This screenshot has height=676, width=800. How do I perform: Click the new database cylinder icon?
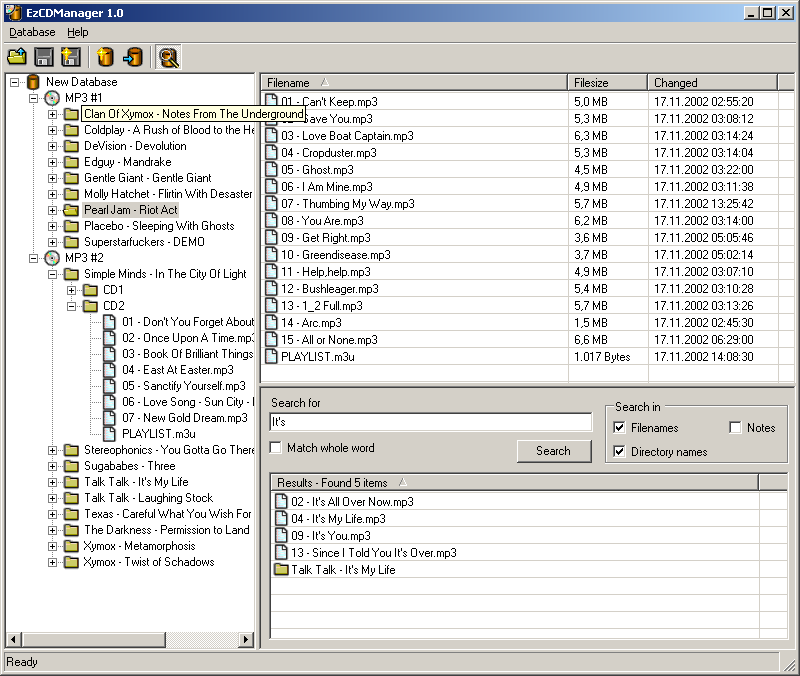click(x=105, y=57)
